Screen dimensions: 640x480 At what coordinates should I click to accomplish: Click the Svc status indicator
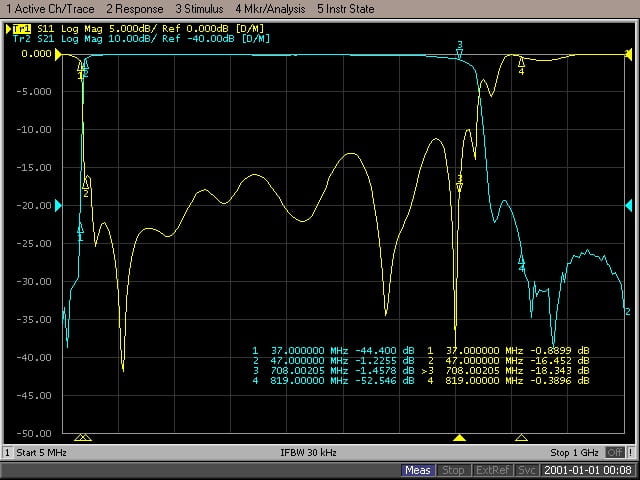(x=527, y=470)
